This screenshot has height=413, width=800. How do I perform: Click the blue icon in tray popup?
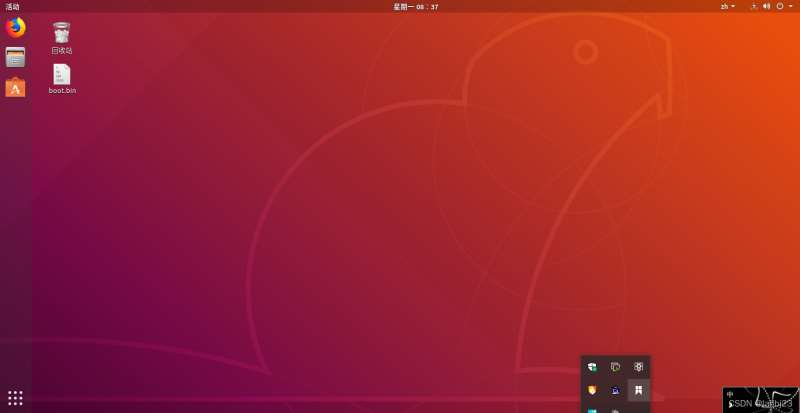[615, 391]
